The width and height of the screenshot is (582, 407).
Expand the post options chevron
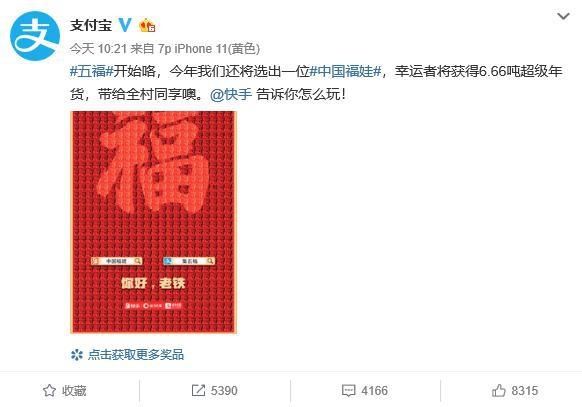pyautogui.click(x=563, y=16)
